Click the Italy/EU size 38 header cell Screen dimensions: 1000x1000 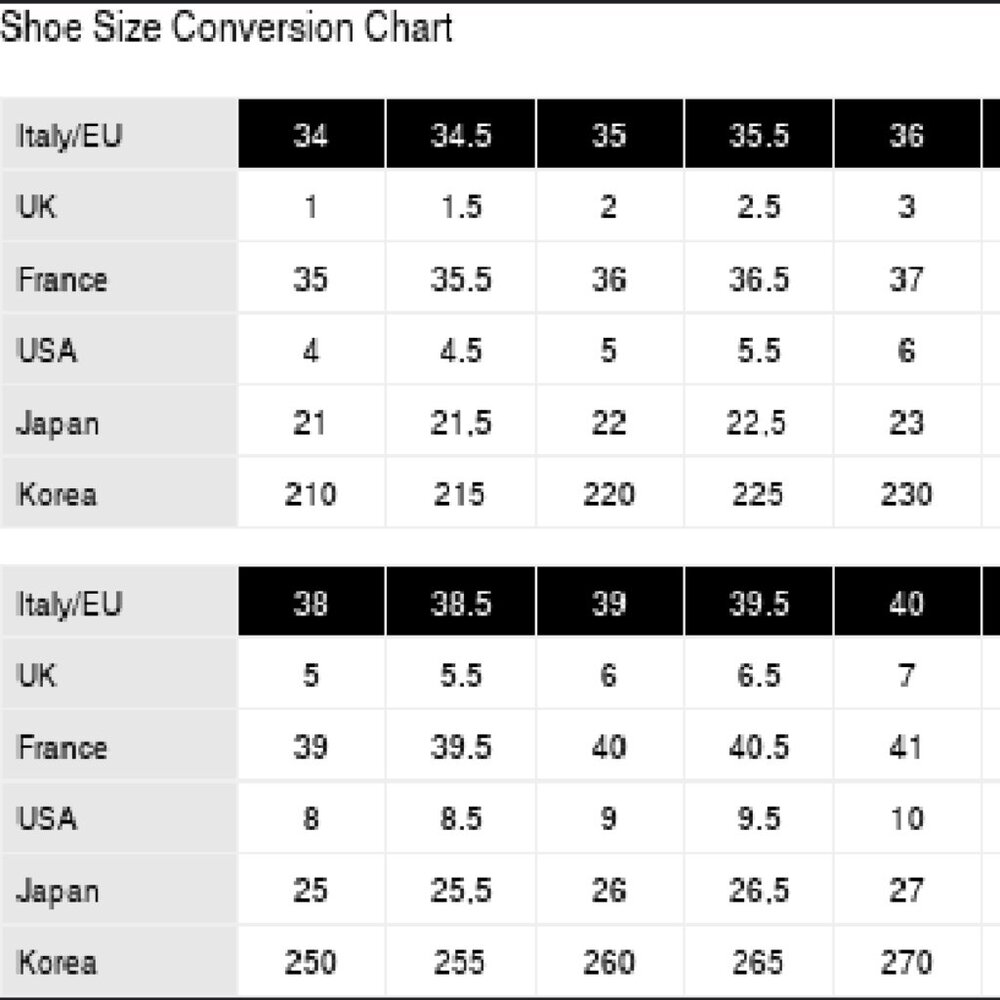coord(310,603)
